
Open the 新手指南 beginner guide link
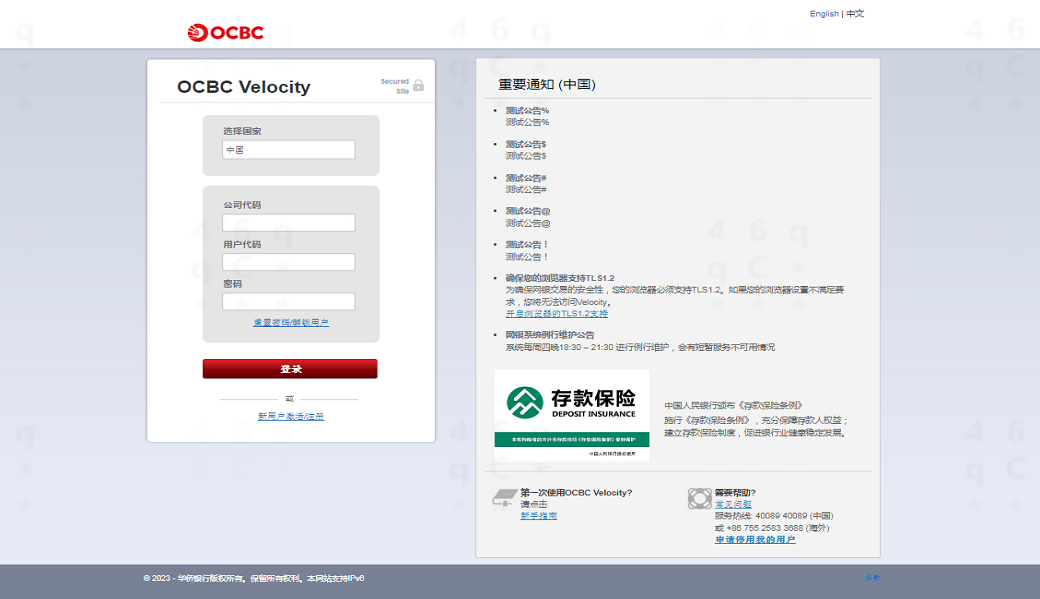click(x=539, y=516)
